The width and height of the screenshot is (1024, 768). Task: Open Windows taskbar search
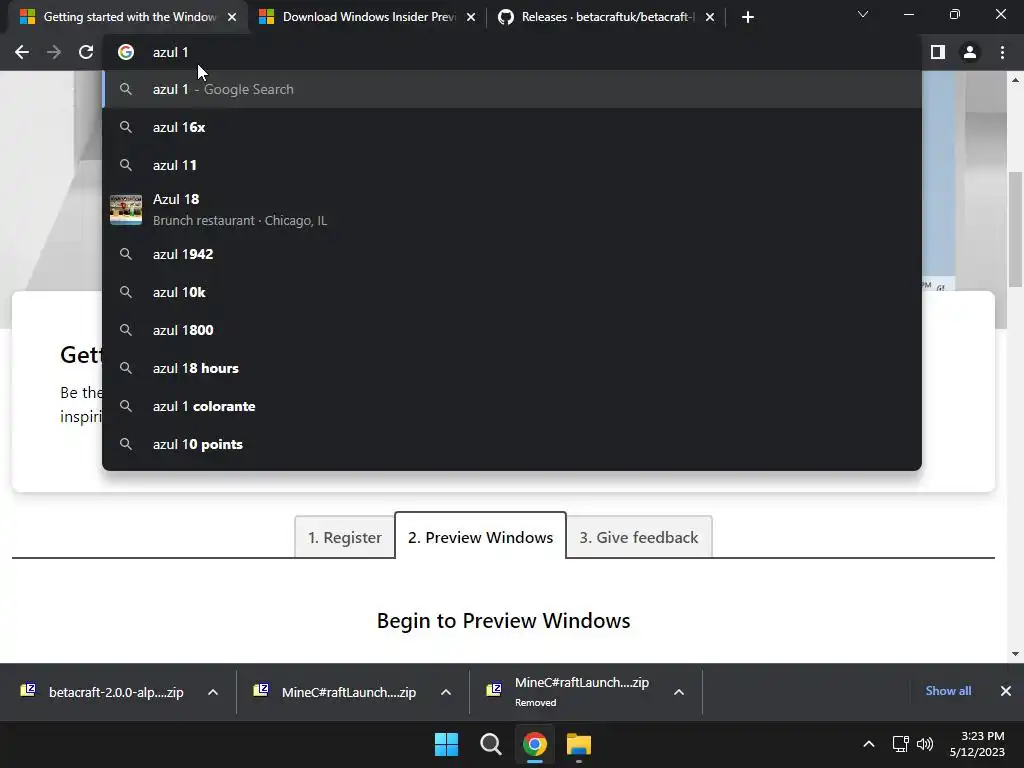pyautogui.click(x=490, y=744)
